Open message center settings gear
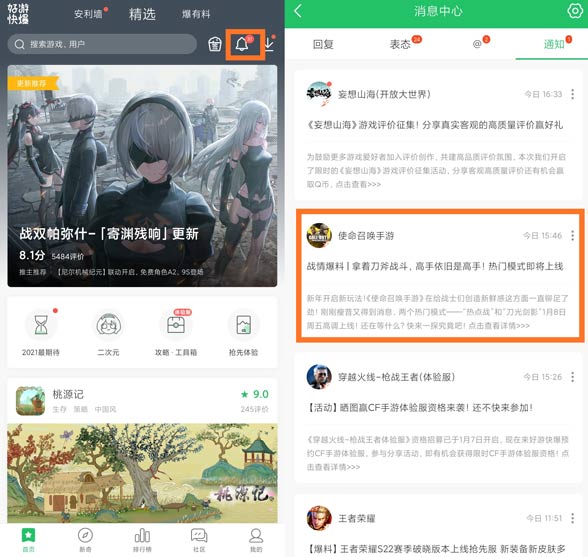Viewport: 588px width, 557px height. pos(574,11)
